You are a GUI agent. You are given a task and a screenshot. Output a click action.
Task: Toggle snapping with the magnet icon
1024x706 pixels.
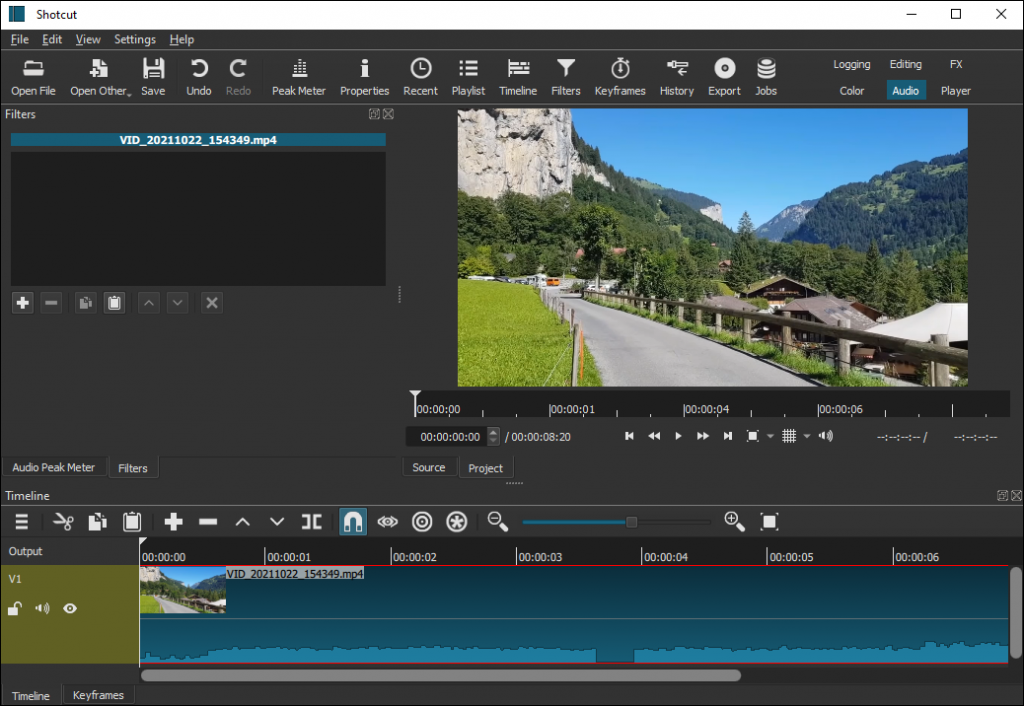(352, 521)
